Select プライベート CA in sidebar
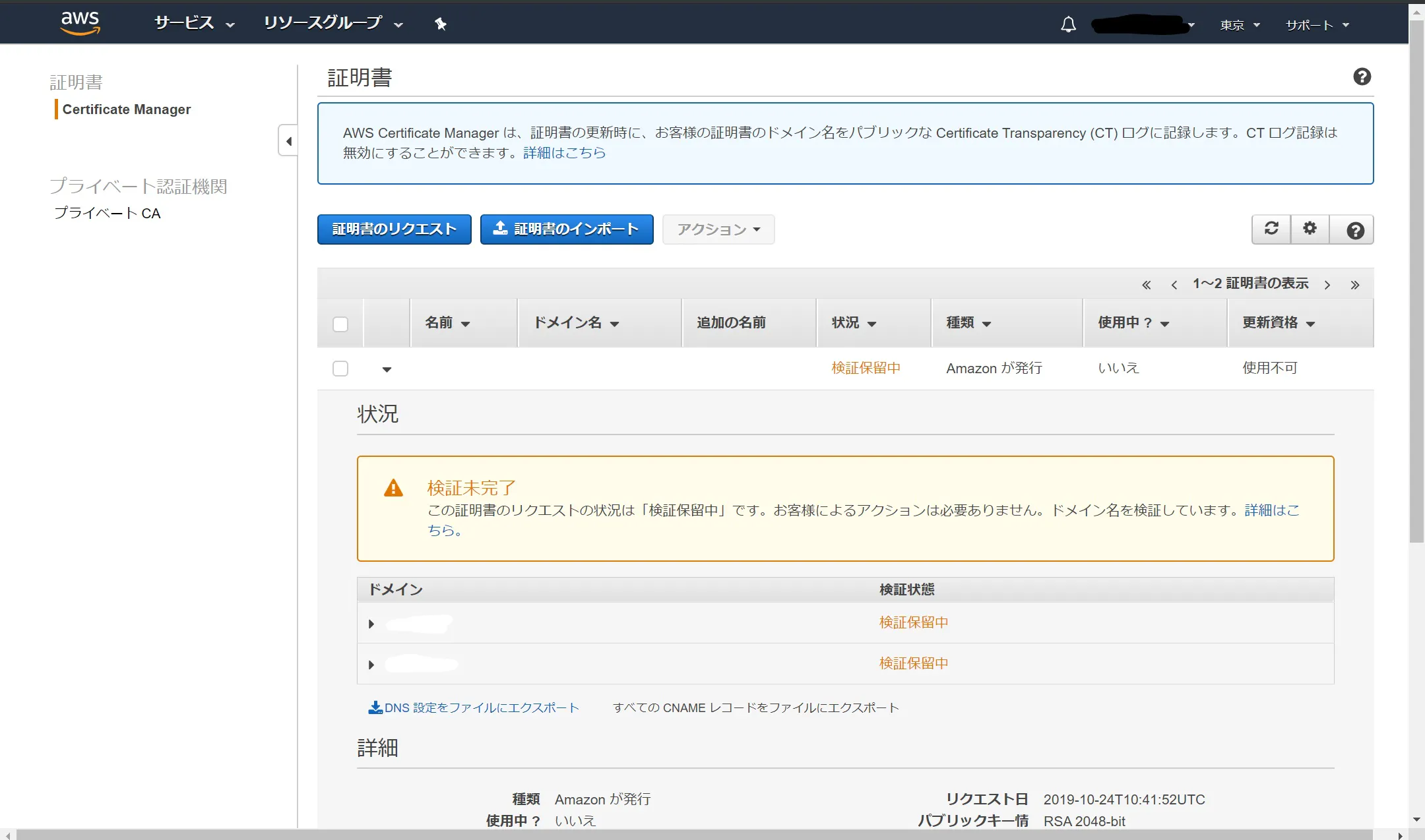 coord(108,213)
